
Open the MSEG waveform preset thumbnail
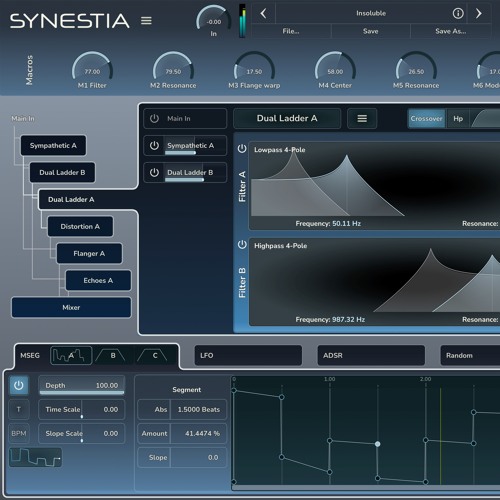35,457
